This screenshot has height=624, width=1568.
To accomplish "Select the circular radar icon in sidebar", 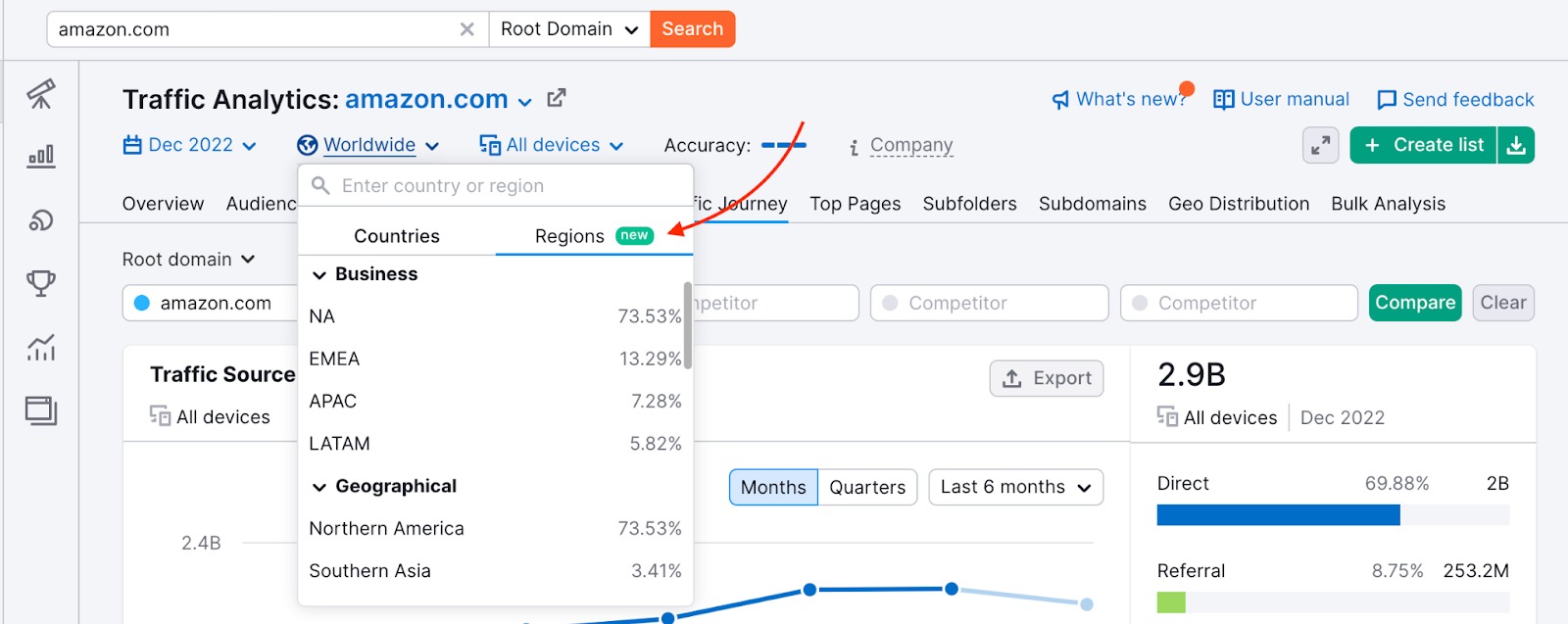I will pyautogui.click(x=41, y=219).
